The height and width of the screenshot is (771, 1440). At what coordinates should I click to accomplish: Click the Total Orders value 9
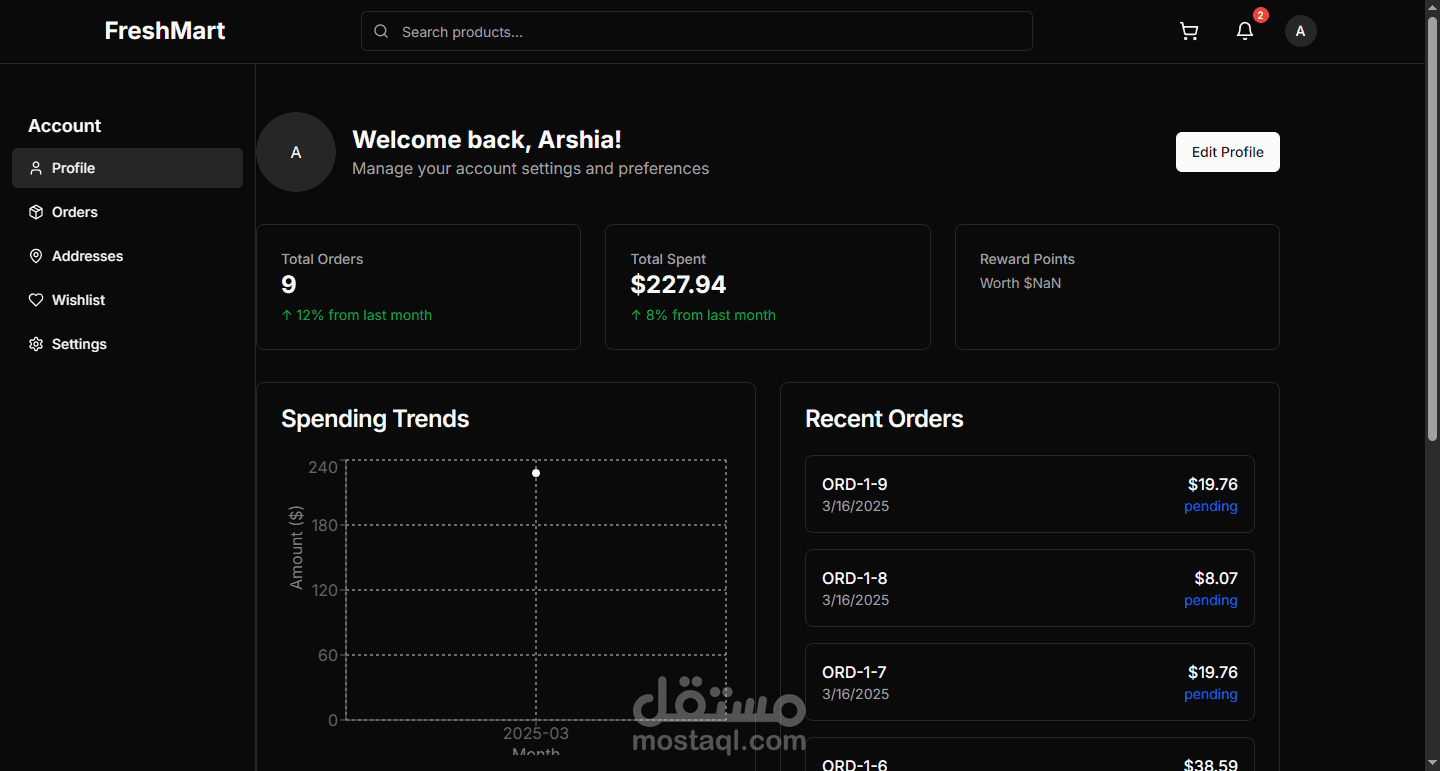(289, 285)
